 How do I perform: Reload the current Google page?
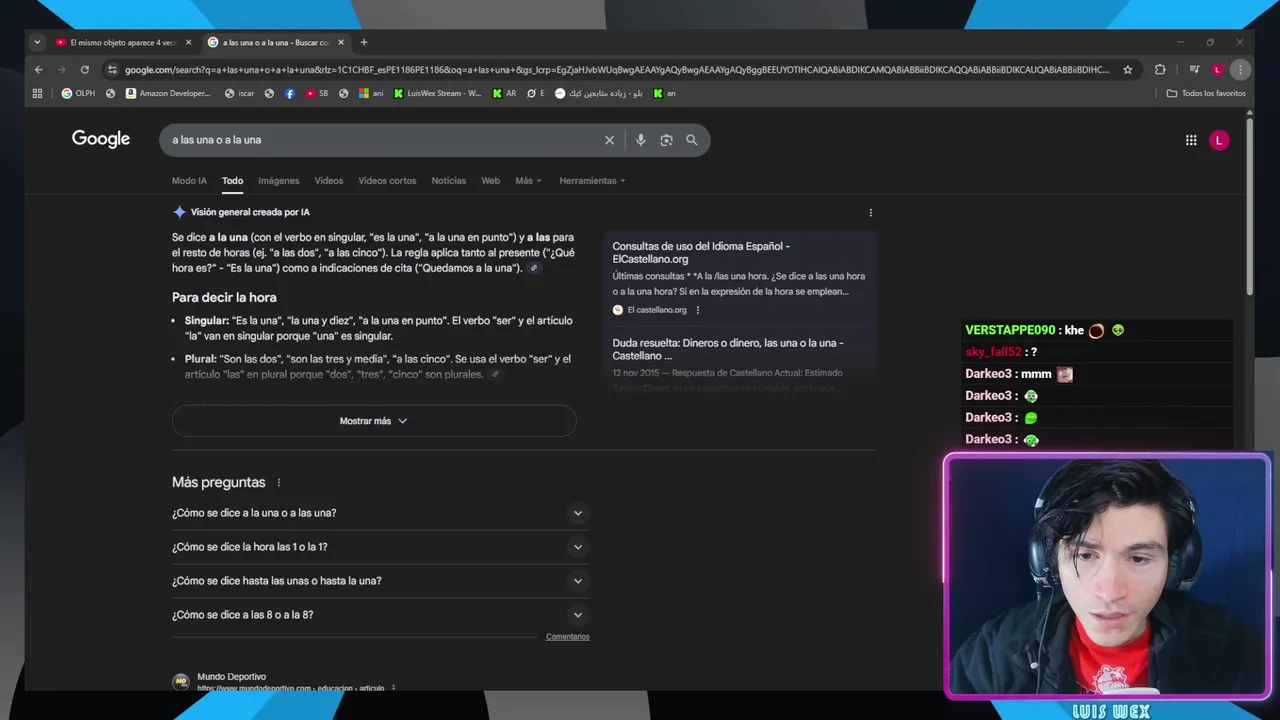click(85, 69)
